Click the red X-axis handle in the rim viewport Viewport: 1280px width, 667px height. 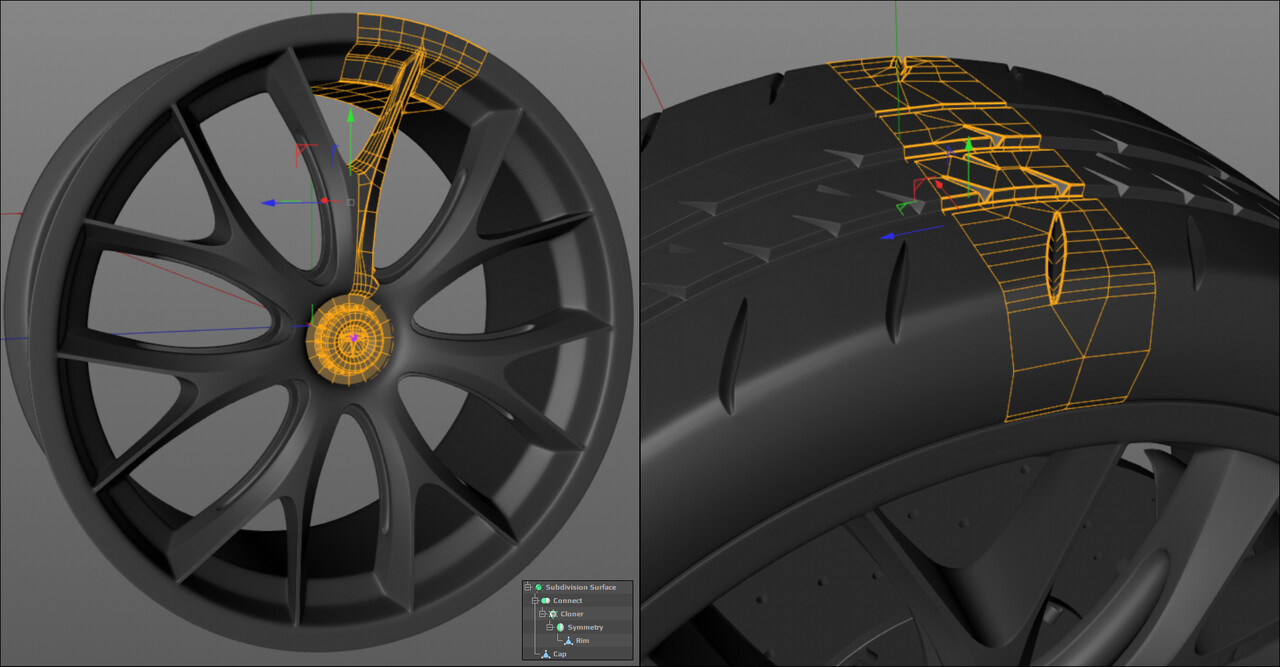click(324, 201)
